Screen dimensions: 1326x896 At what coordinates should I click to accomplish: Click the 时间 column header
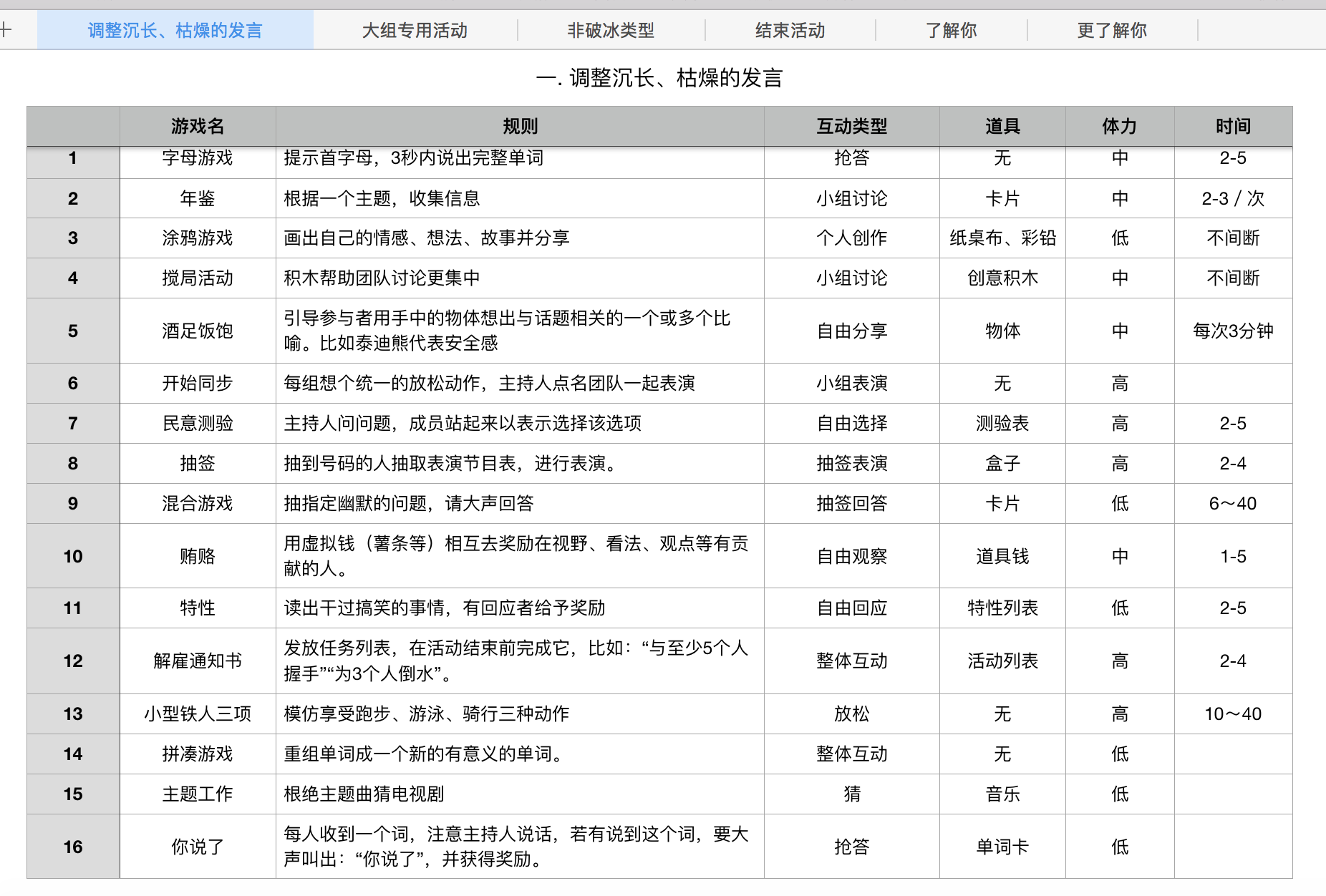[x=1233, y=126]
